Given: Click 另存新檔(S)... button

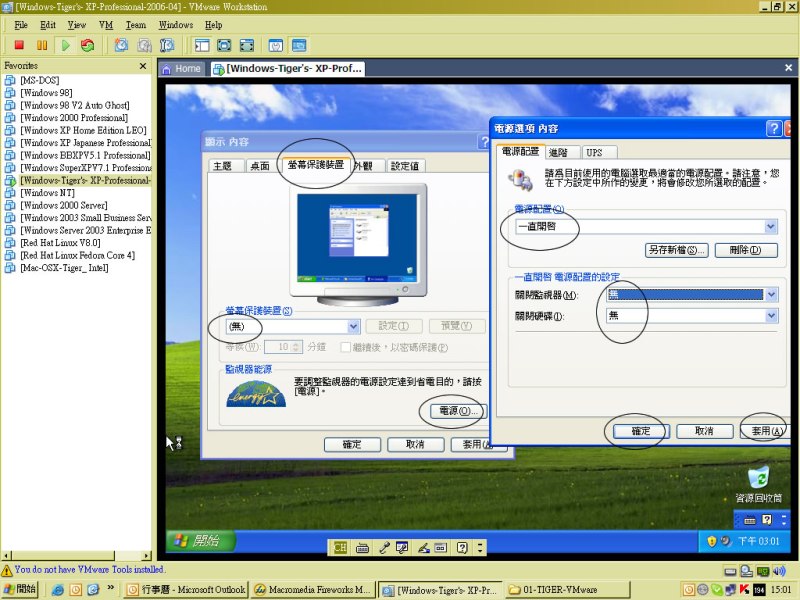Looking at the screenshot, I should pos(676,250).
